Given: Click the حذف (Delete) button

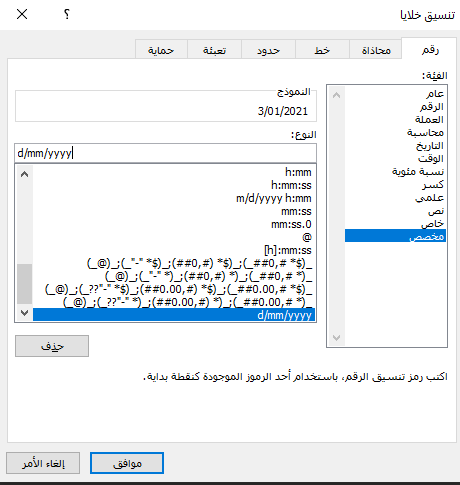Looking at the screenshot, I should (52, 346).
